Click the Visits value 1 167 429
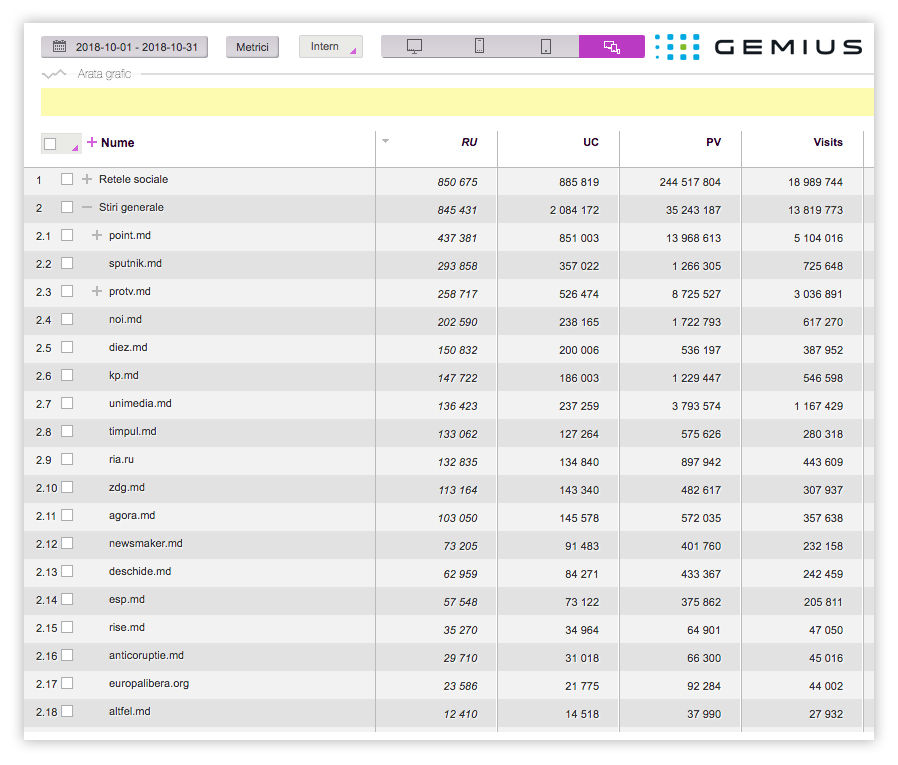Viewport: 898px width, 765px height. pyautogui.click(x=818, y=407)
